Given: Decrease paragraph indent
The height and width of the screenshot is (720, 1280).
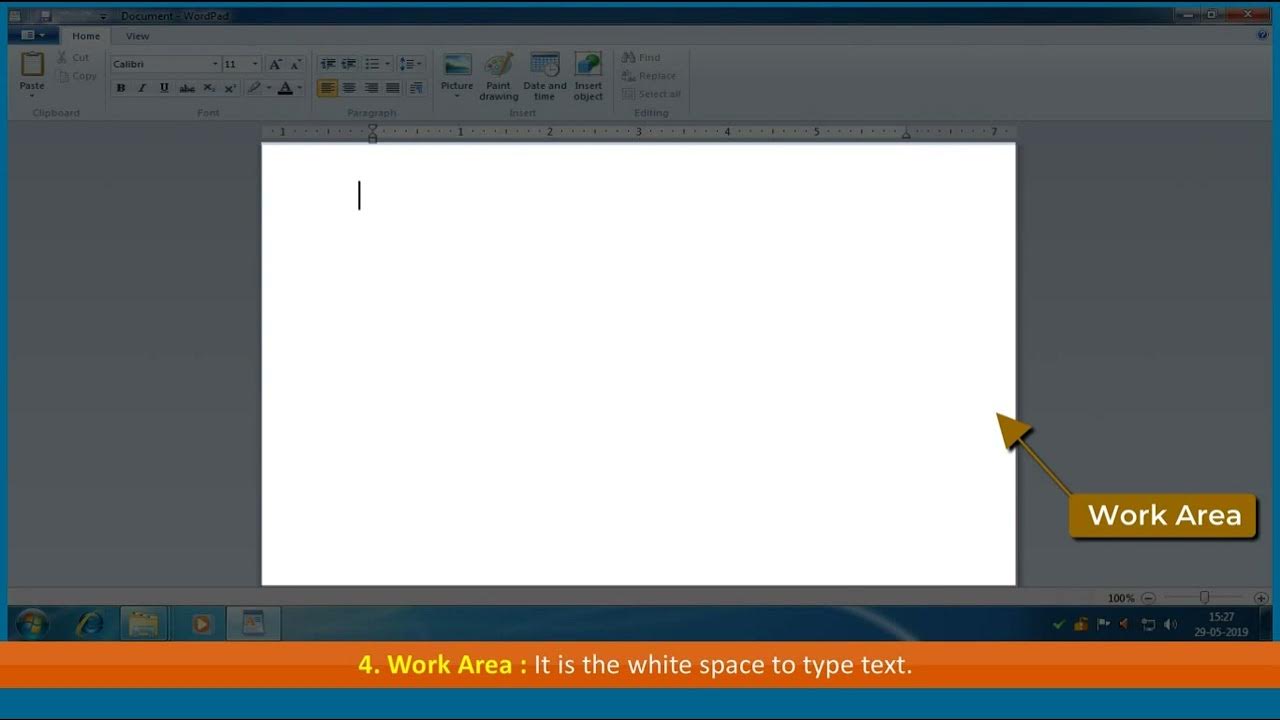Looking at the screenshot, I should point(327,64).
